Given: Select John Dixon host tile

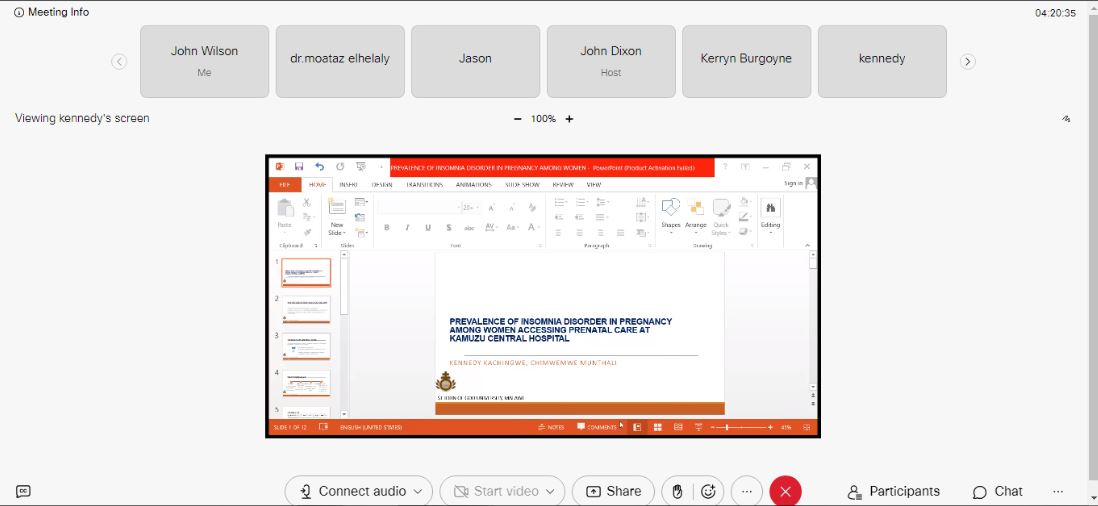Looking at the screenshot, I should coord(611,62).
